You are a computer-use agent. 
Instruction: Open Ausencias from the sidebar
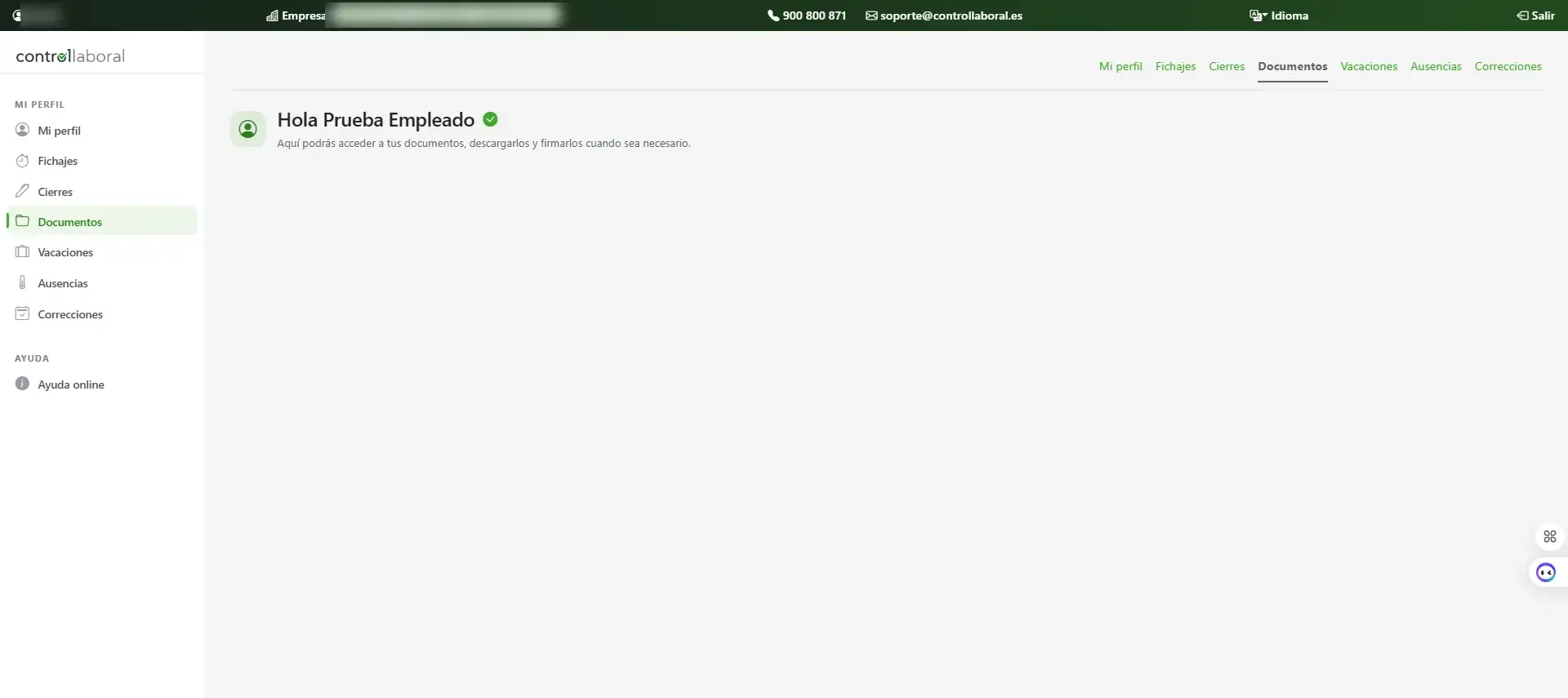click(102, 283)
